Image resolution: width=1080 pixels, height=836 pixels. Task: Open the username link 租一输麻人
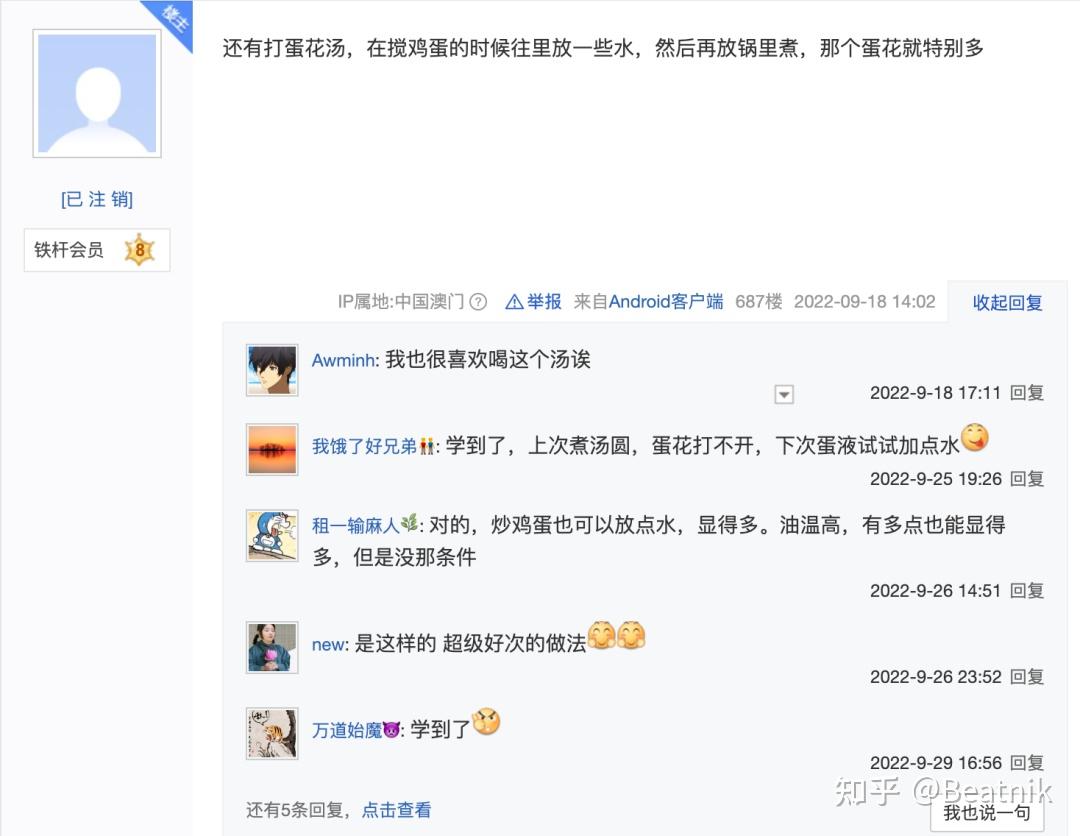(355, 525)
